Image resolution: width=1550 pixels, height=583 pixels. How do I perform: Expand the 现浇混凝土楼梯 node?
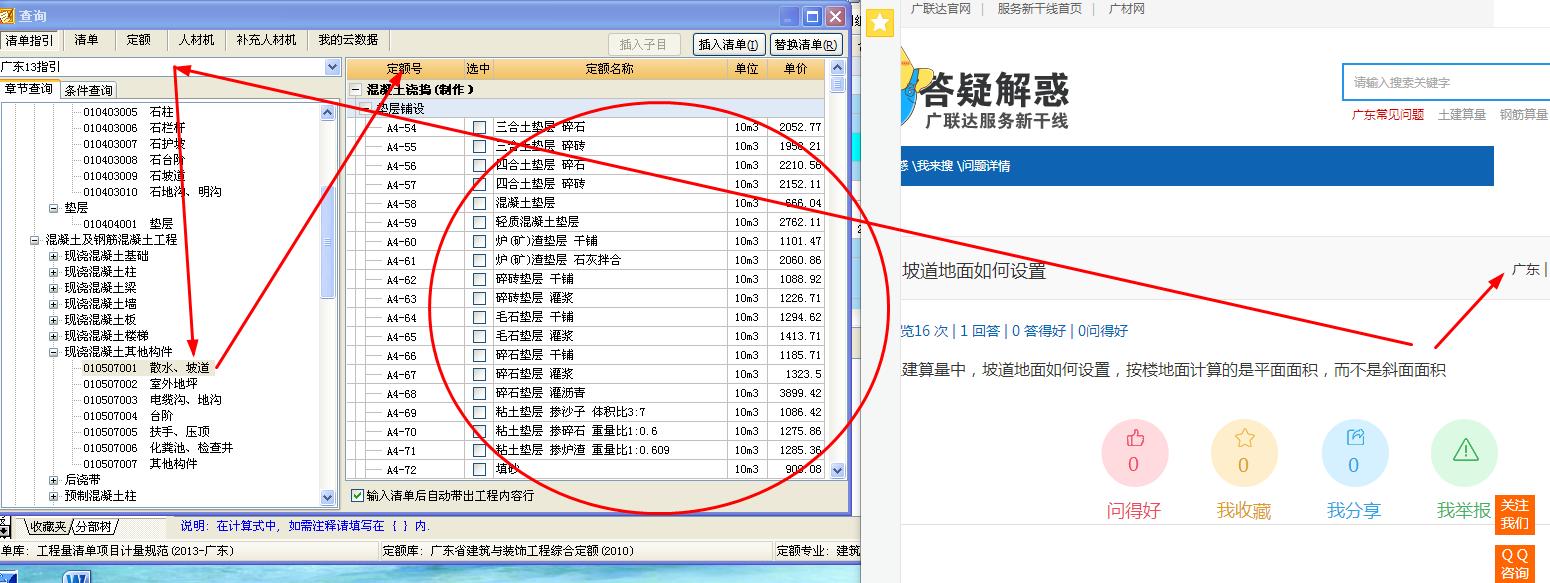coord(54,336)
